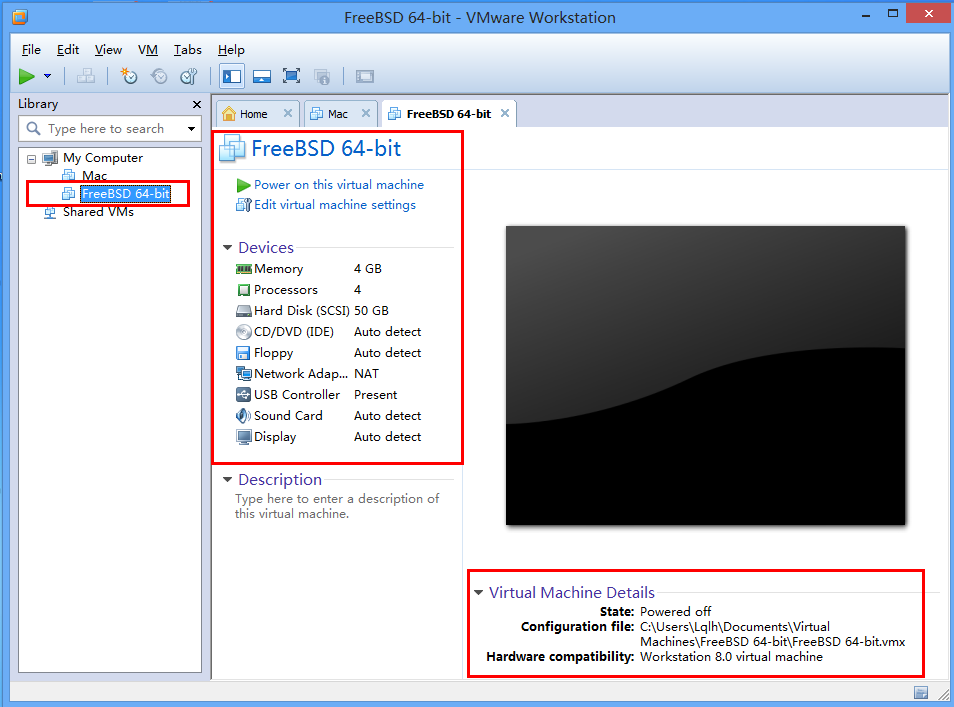Open the View menu
The image size is (954, 707).
click(108, 50)
